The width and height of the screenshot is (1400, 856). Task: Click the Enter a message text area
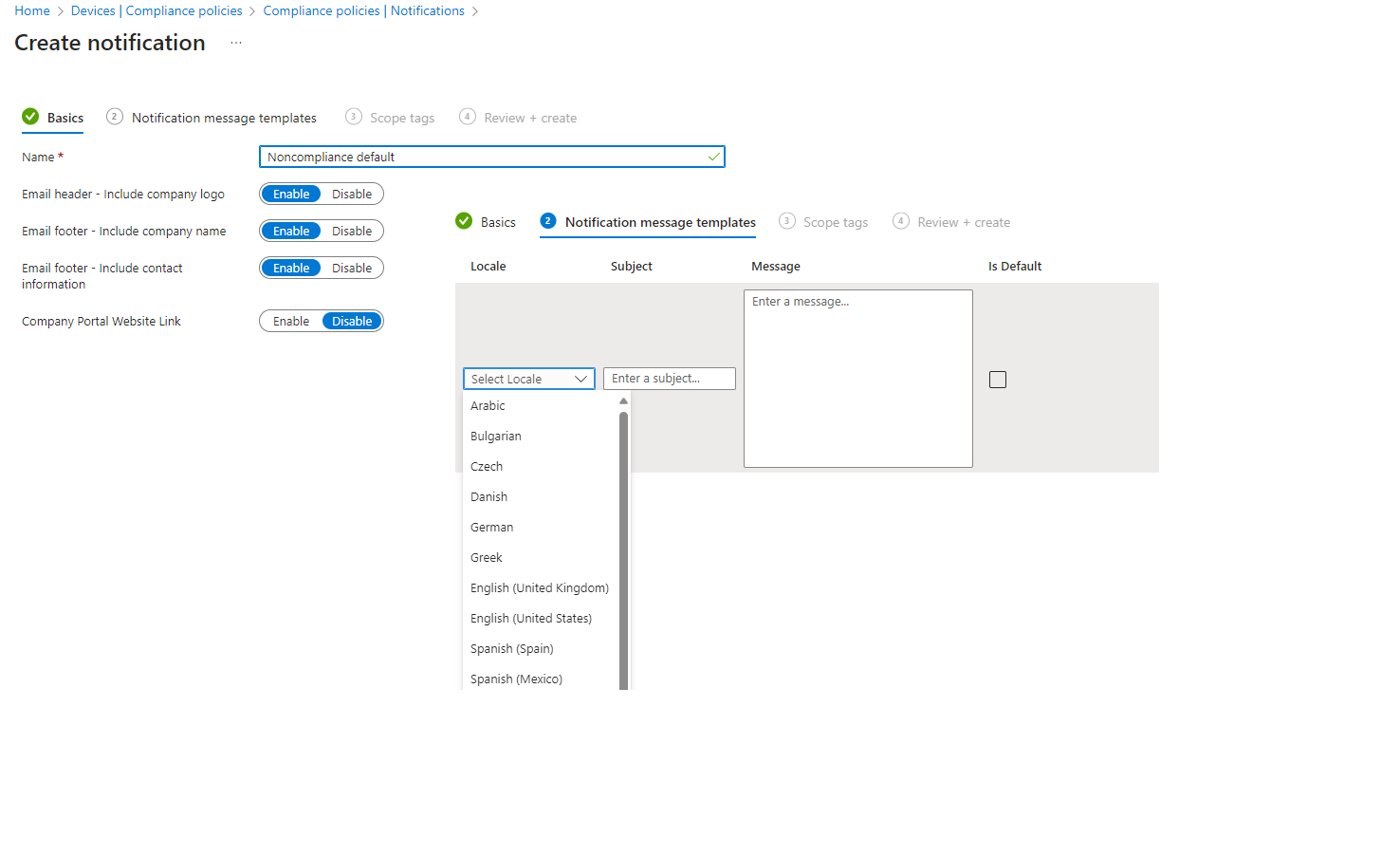pos(858,379)
